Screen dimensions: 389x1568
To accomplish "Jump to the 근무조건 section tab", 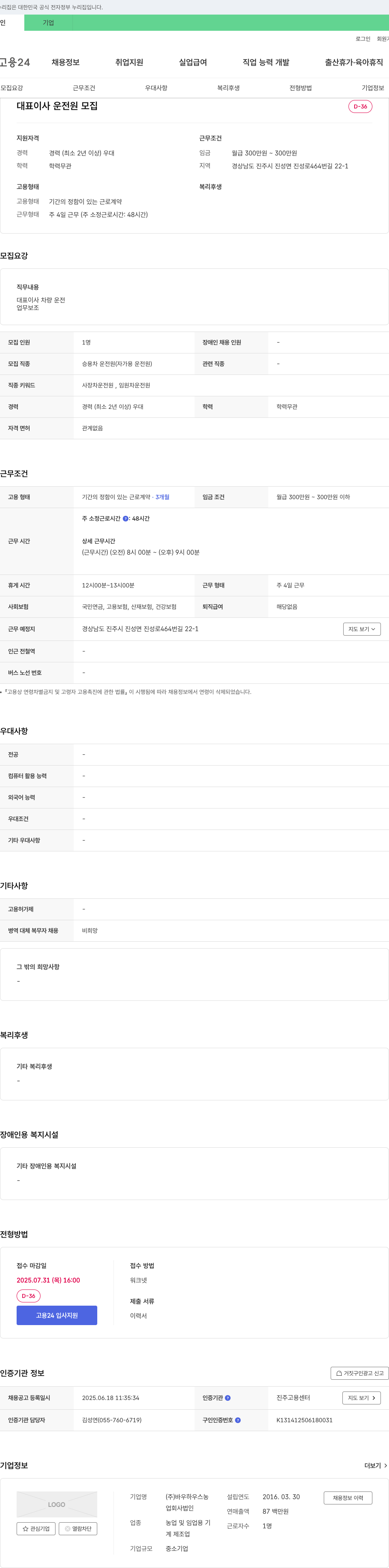I will (x=84, y=88).
